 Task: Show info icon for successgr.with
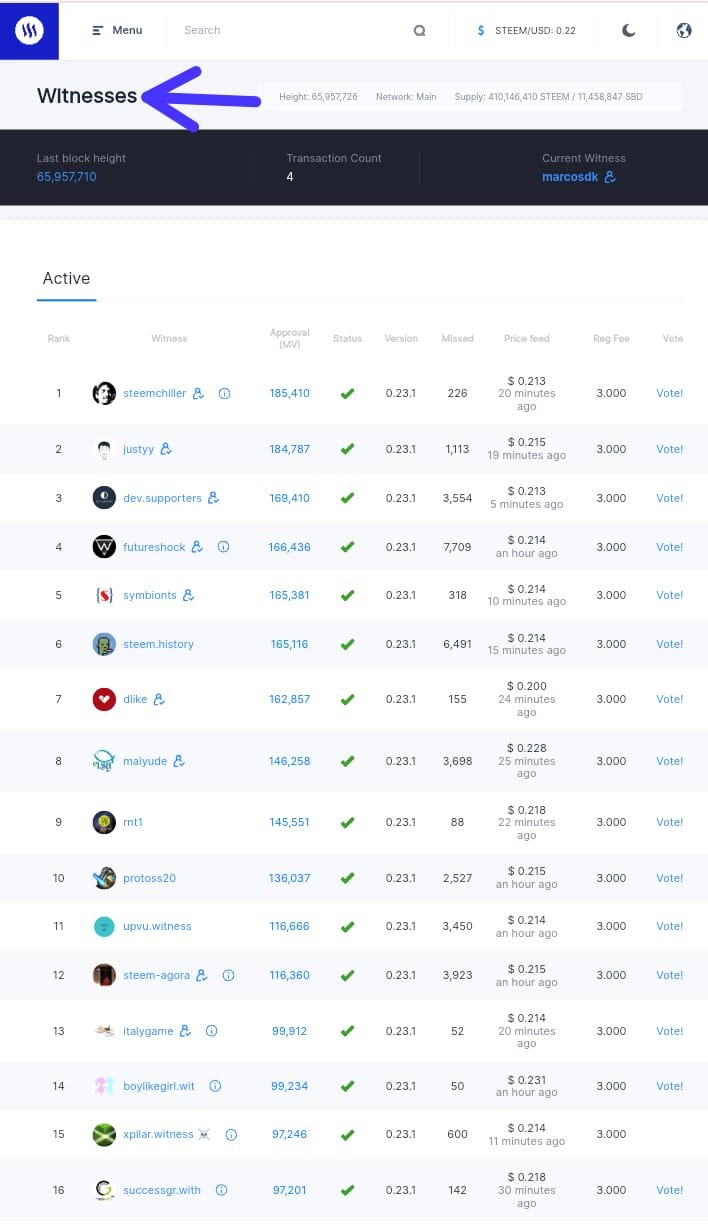click(221, 1190)
